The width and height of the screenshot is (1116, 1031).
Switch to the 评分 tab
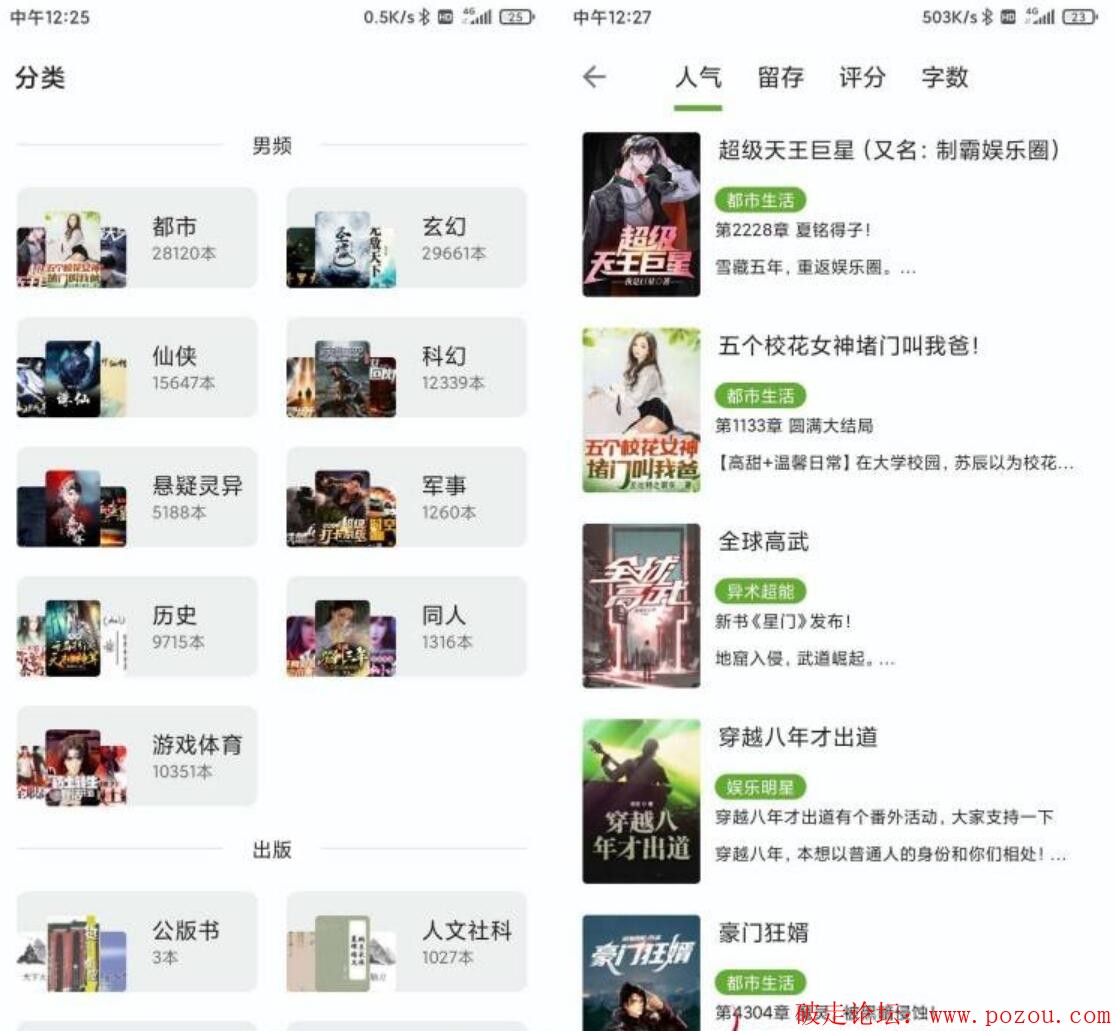[862, 77]
